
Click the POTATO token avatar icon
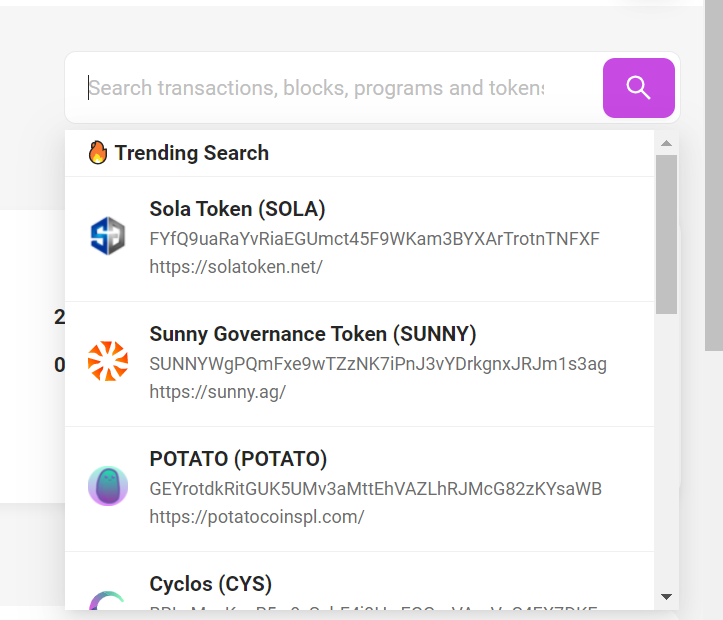click(108, 486)
